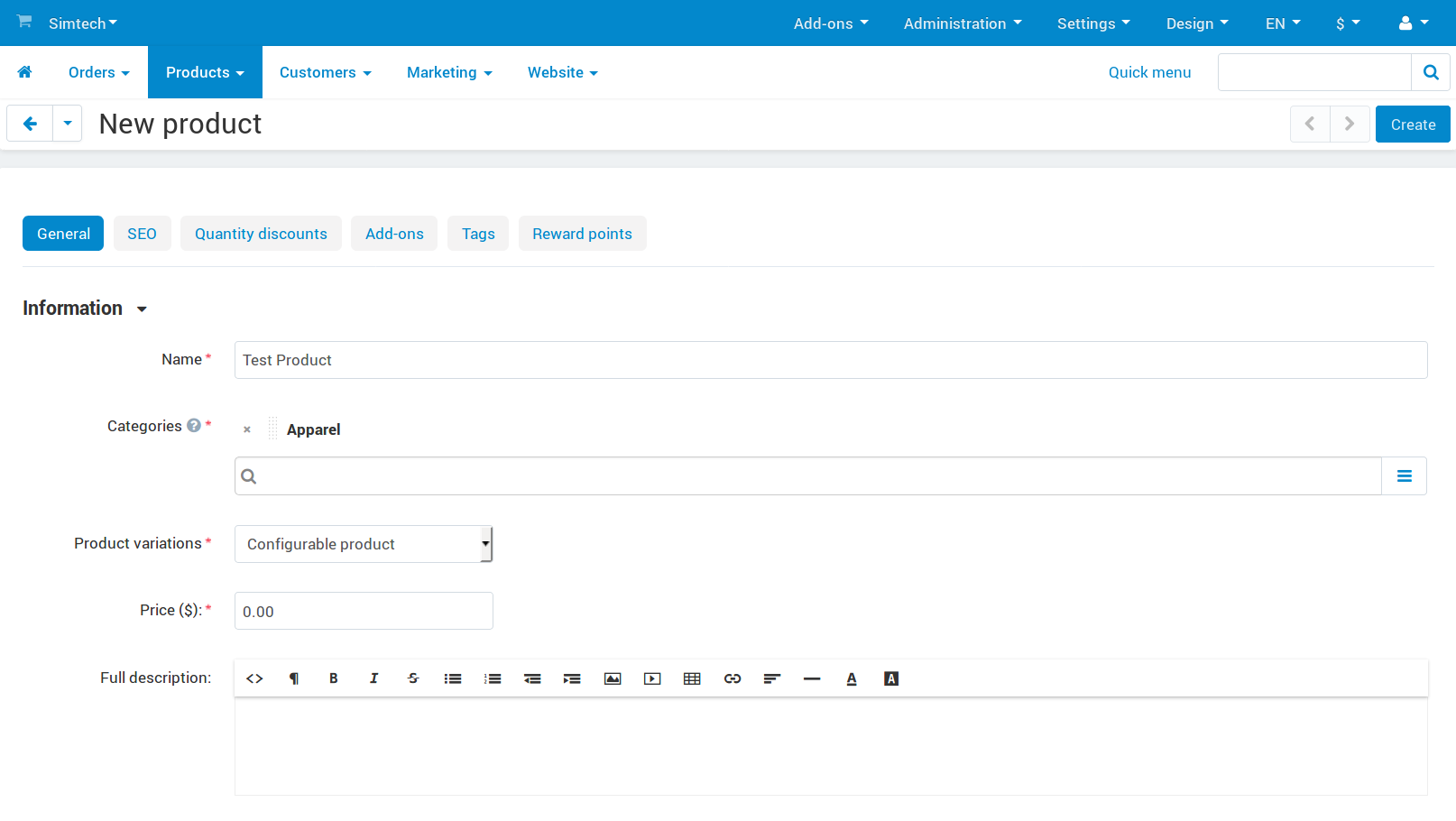Click the Create button
Screen dimensions: 1456x821
click(1413, 125)
